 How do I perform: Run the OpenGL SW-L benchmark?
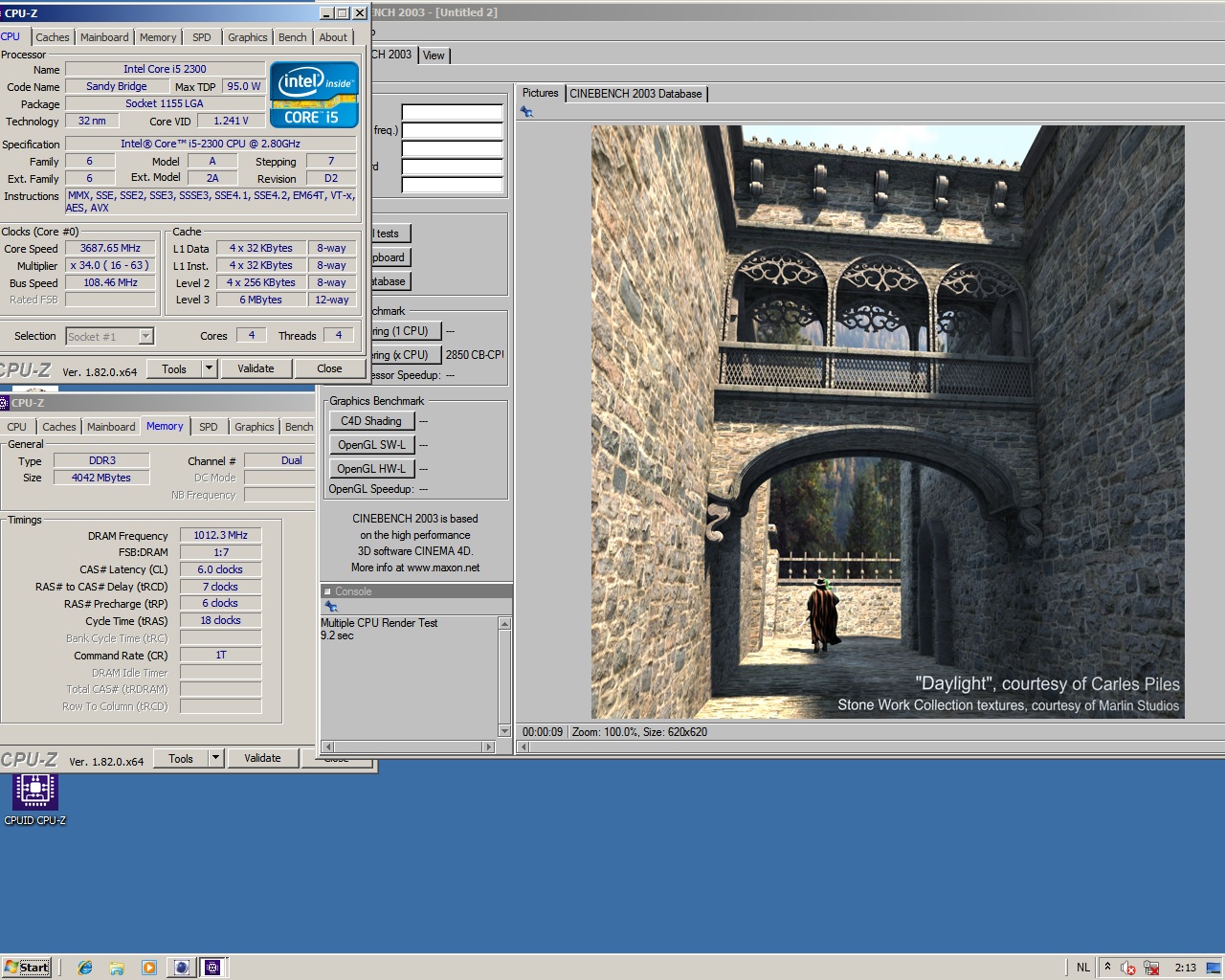point(371,445)
